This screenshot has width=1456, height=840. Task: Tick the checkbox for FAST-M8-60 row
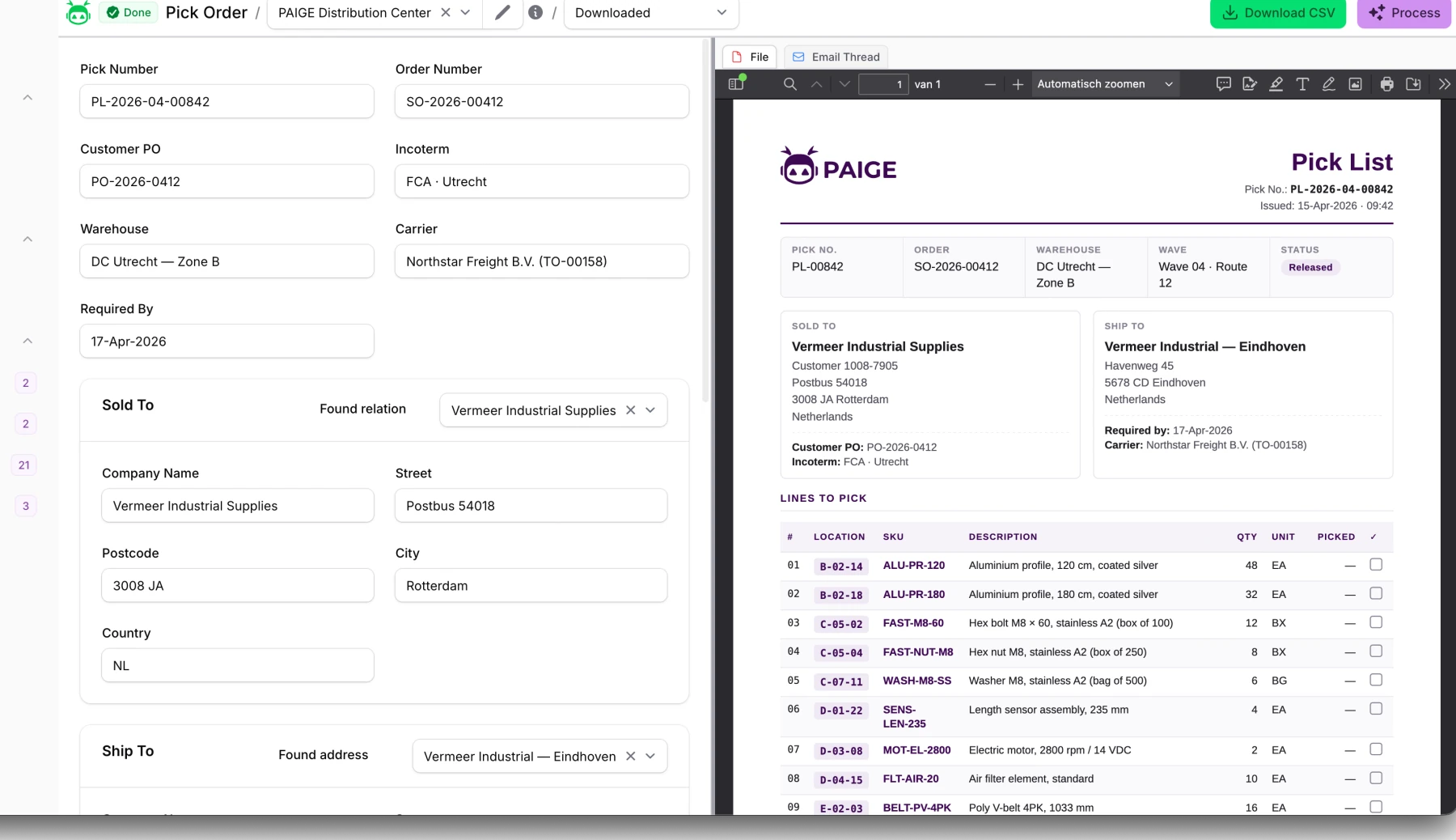(x=1375, y=622)
